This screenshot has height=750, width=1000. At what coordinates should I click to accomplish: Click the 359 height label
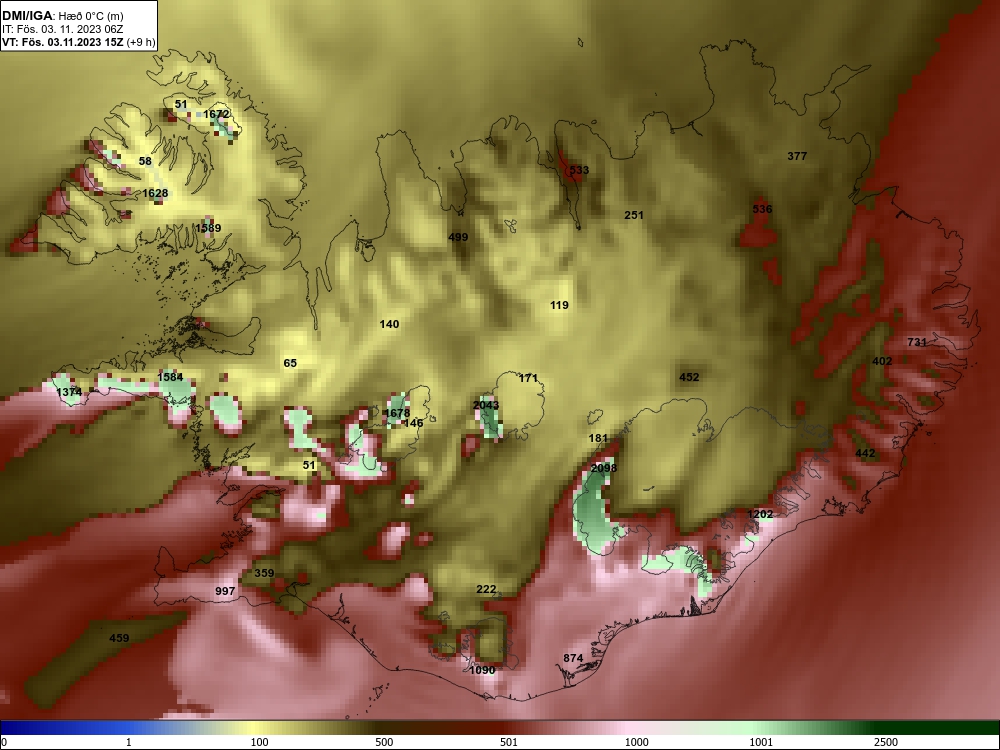[264, 573]
